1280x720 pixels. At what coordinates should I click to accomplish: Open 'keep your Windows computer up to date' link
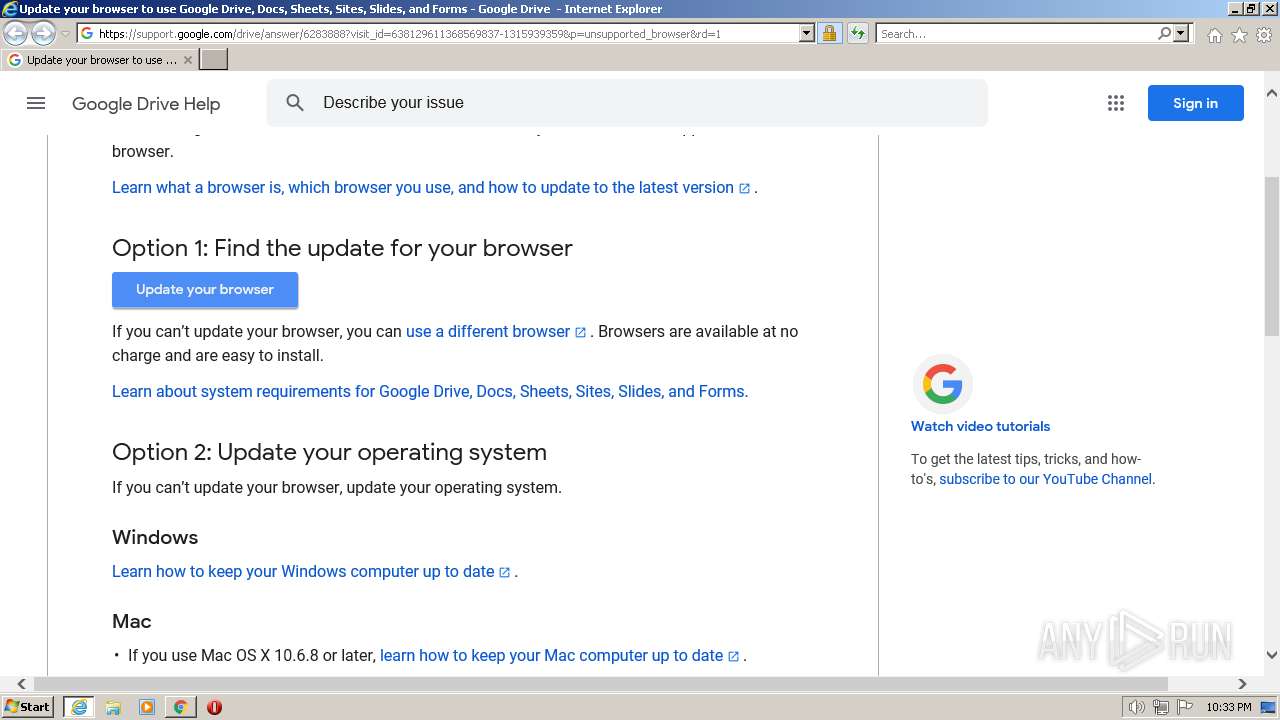click(x=303, y=571)
